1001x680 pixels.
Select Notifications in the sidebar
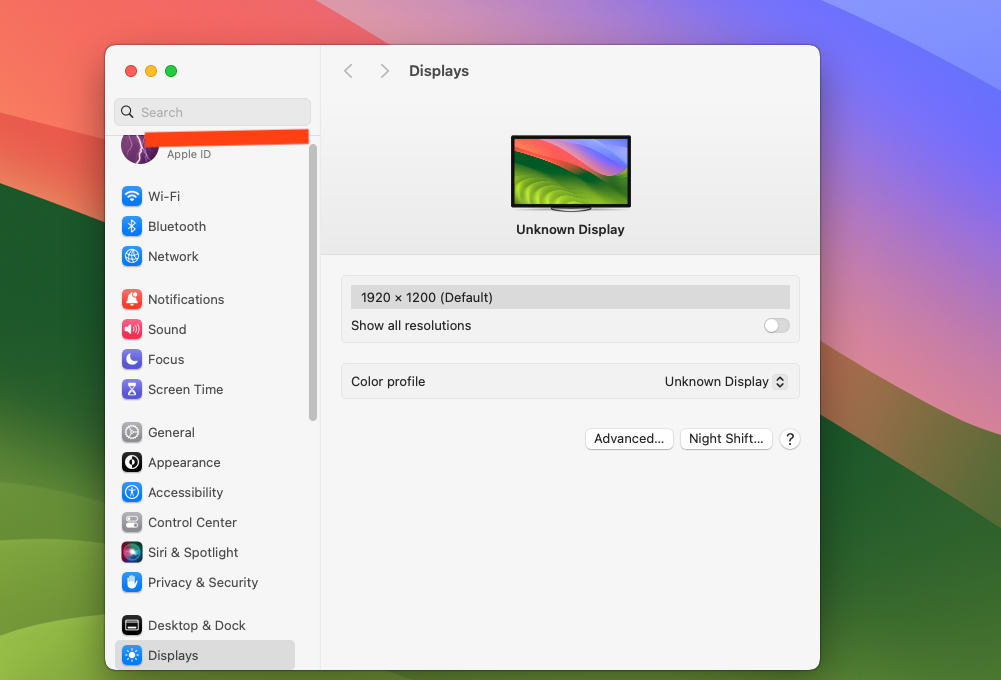click(x=186, y=299)
